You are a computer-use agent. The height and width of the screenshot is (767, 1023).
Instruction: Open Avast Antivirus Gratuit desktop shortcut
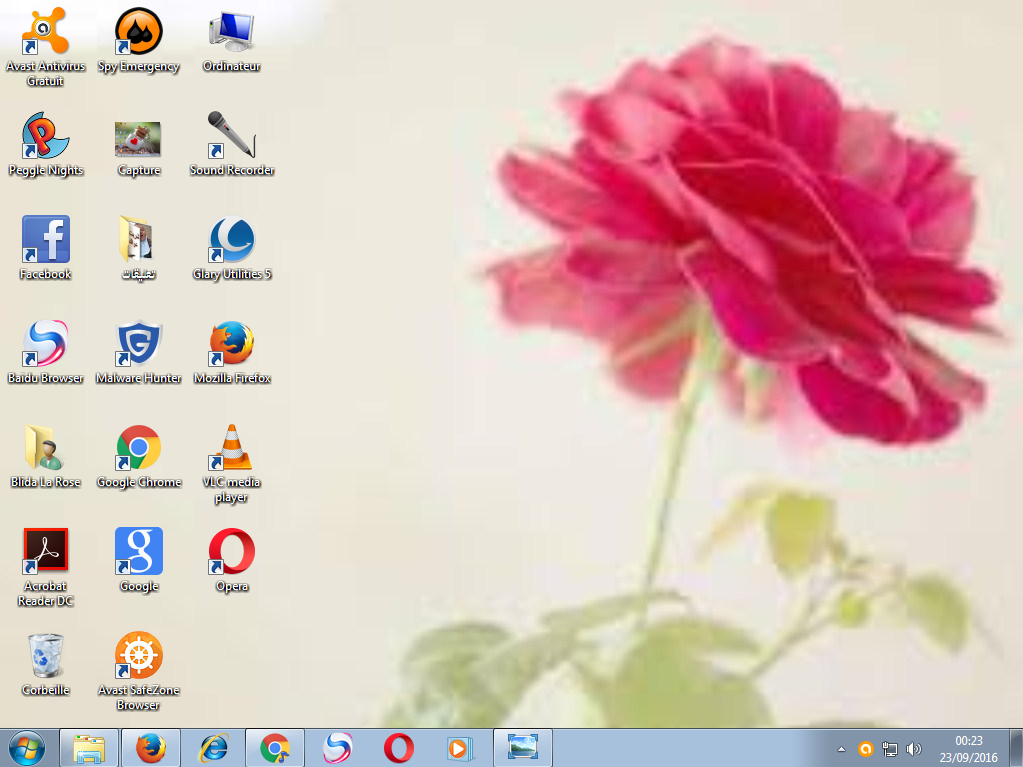45,33
